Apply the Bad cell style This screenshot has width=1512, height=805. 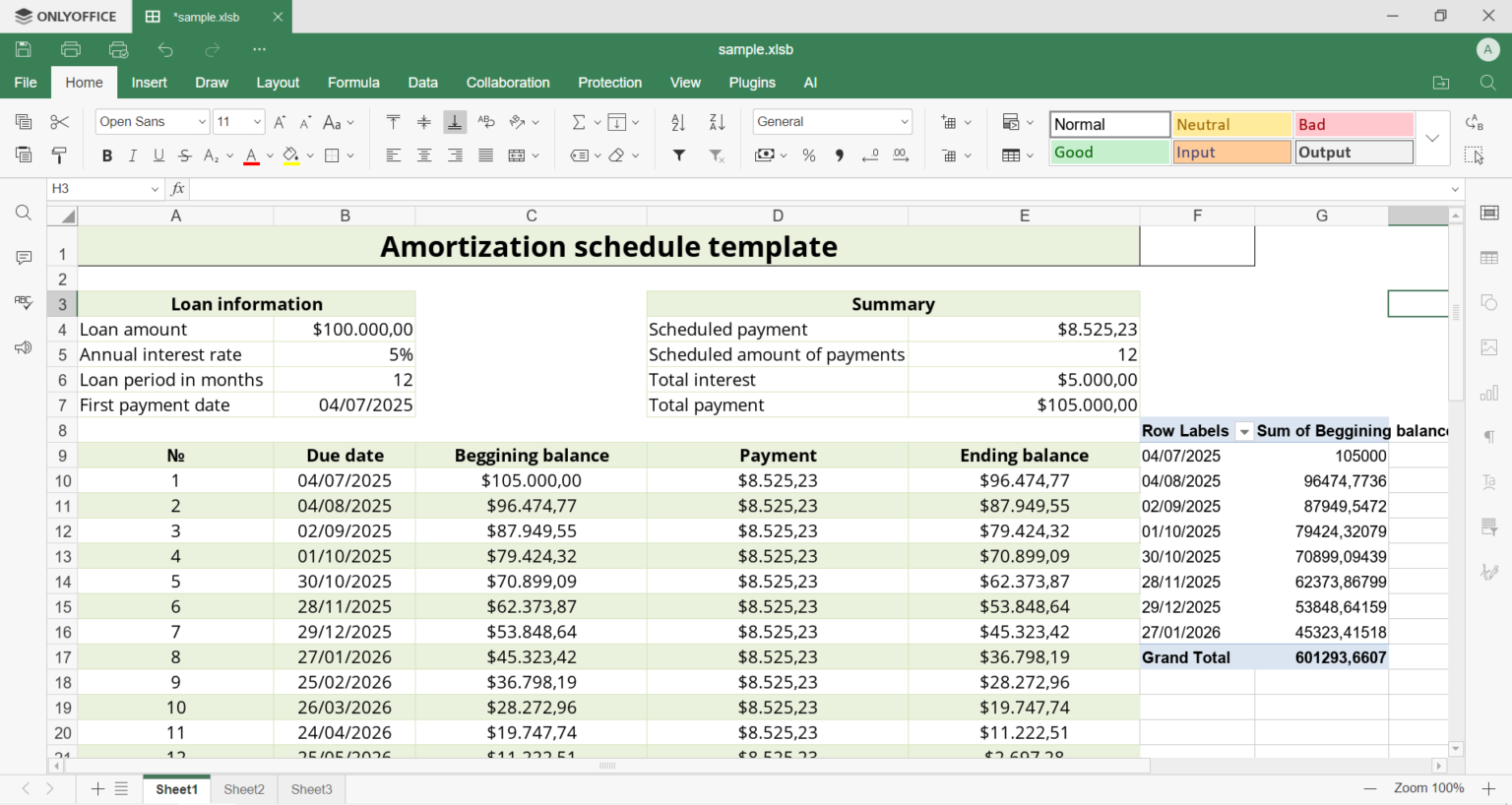coord(1354,125)
